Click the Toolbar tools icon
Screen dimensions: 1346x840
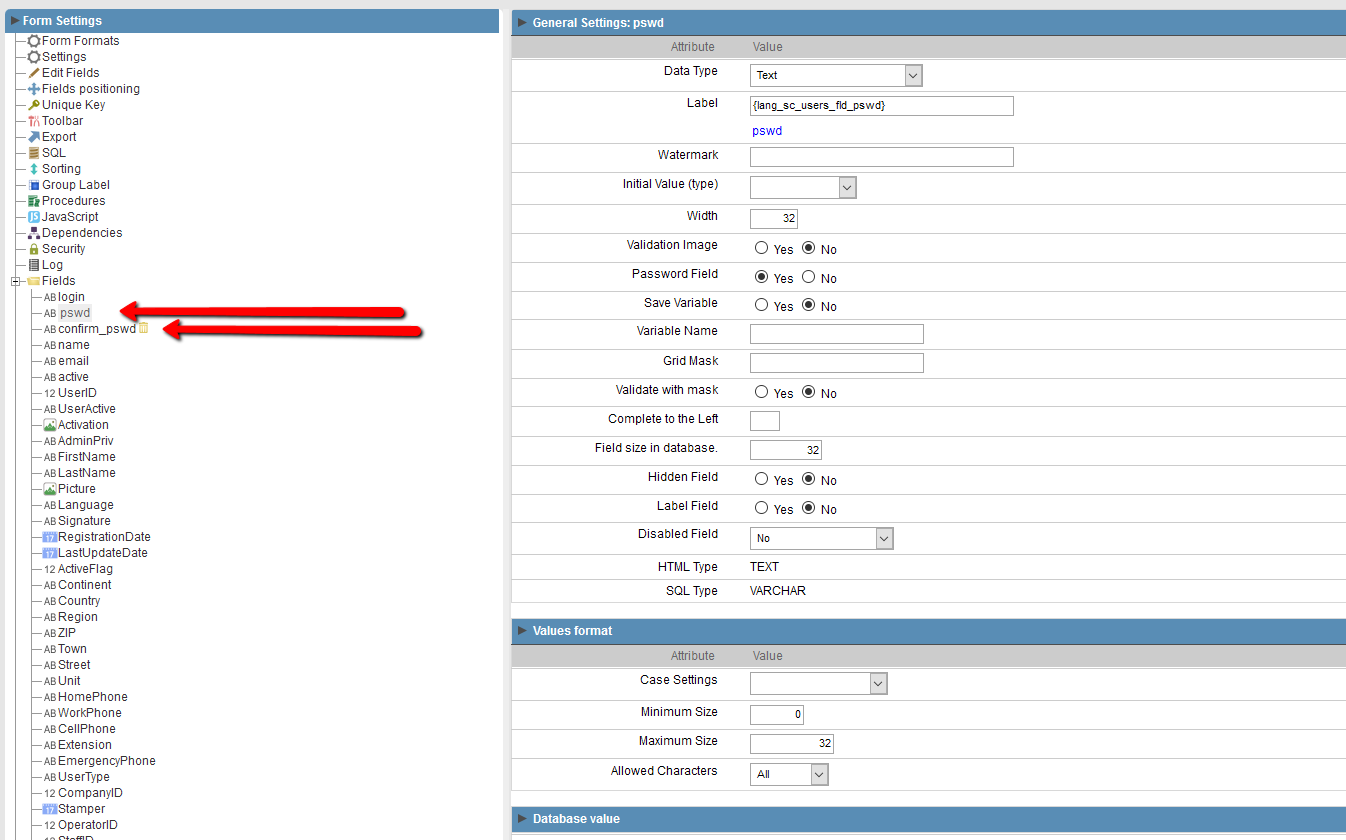pyautogui.click(x=34, y=121)
